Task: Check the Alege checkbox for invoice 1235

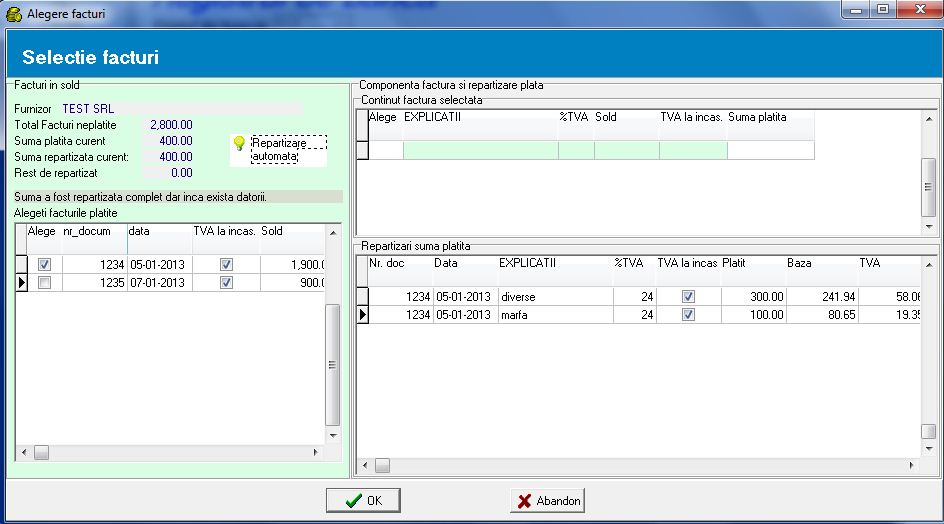Action: (x=43, y=283)
